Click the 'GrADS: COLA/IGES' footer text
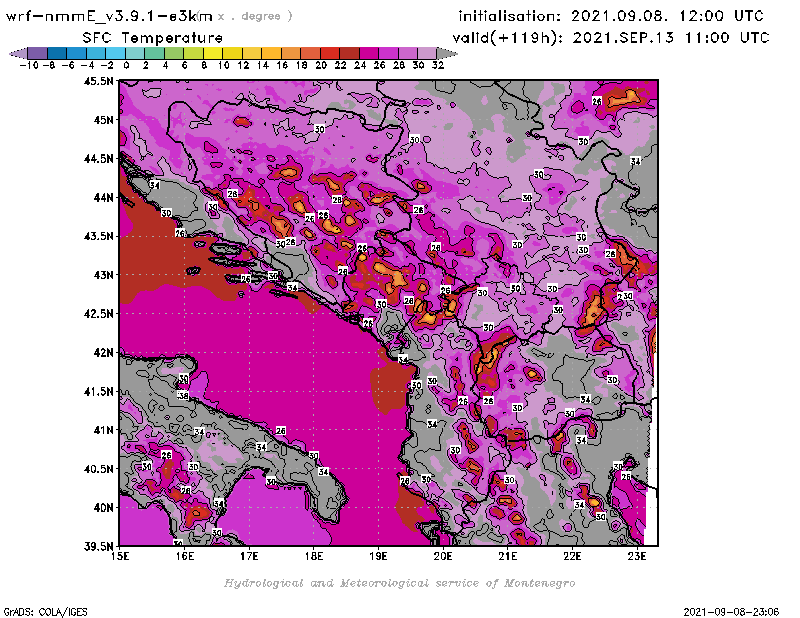Viewport: 800px width, 618px height. [x=46, y=612]
